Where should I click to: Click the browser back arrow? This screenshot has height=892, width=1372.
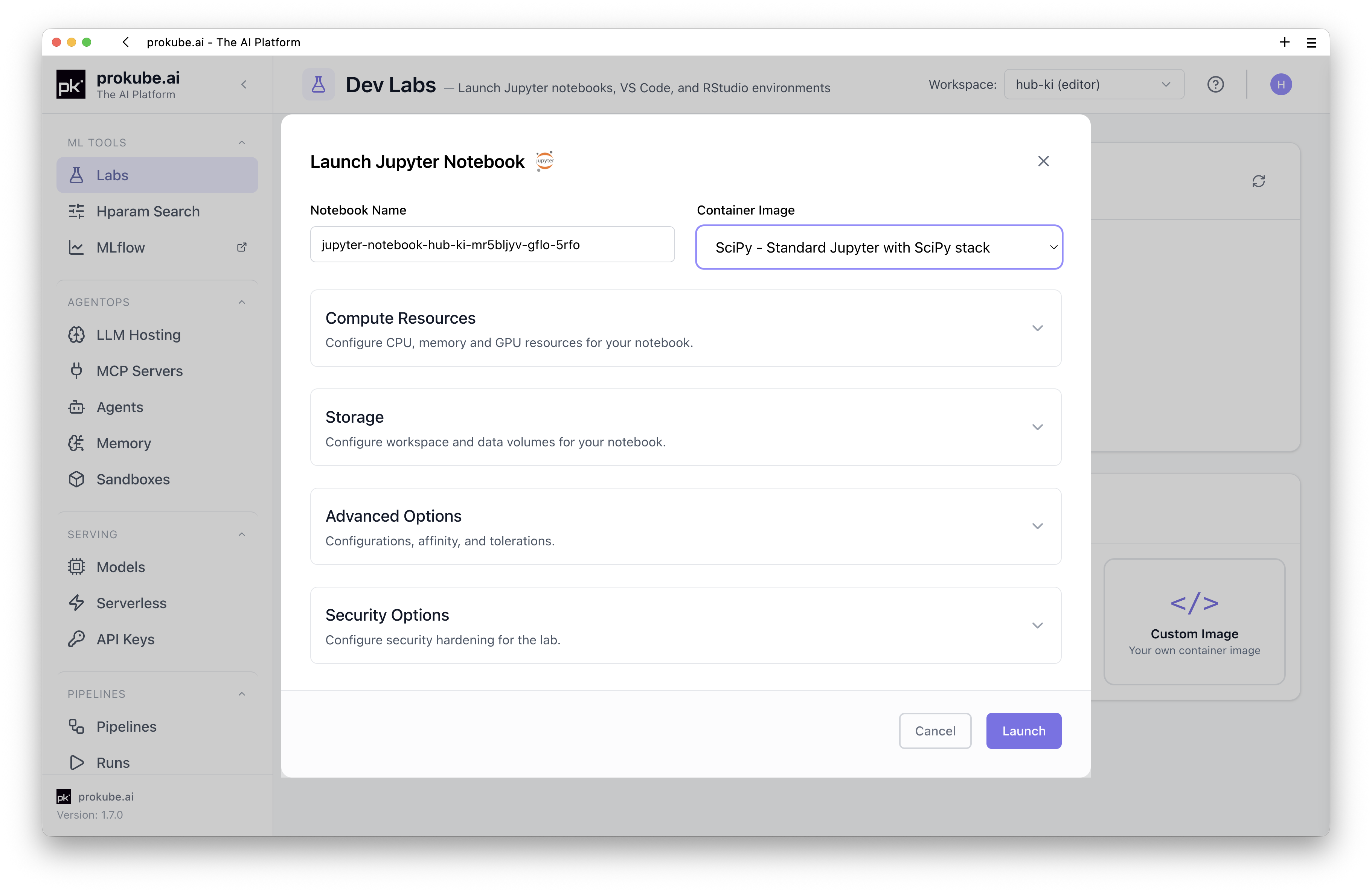click(126, 42)
